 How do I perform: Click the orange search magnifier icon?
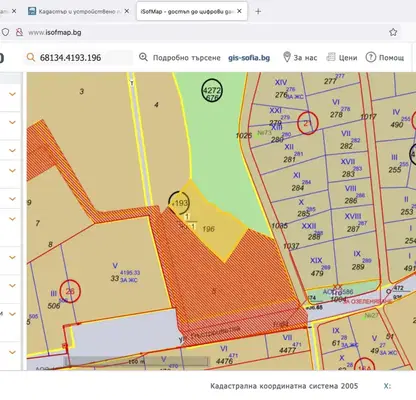tap(31, 58)
